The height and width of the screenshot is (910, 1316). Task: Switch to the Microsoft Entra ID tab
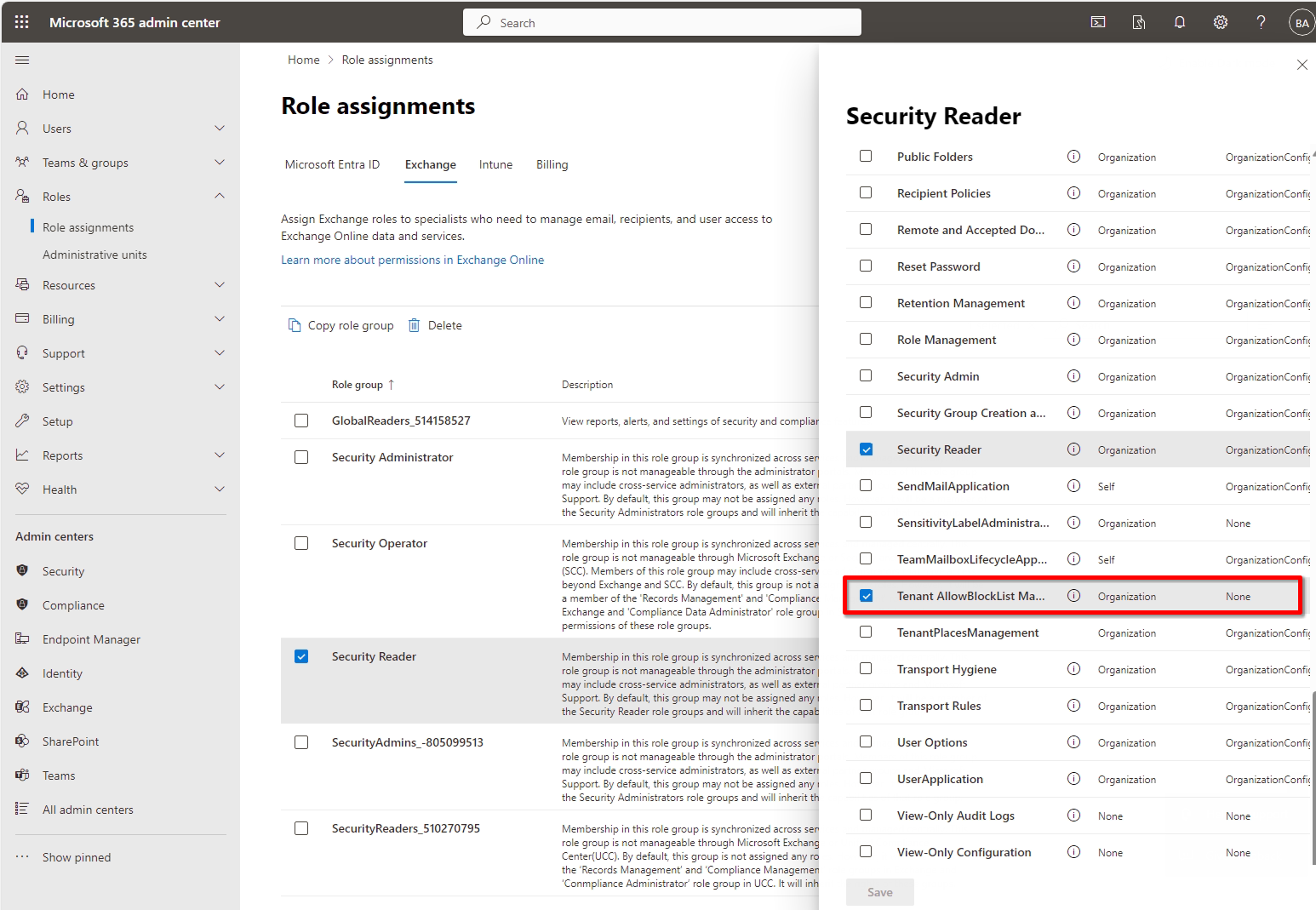(332, 164)
